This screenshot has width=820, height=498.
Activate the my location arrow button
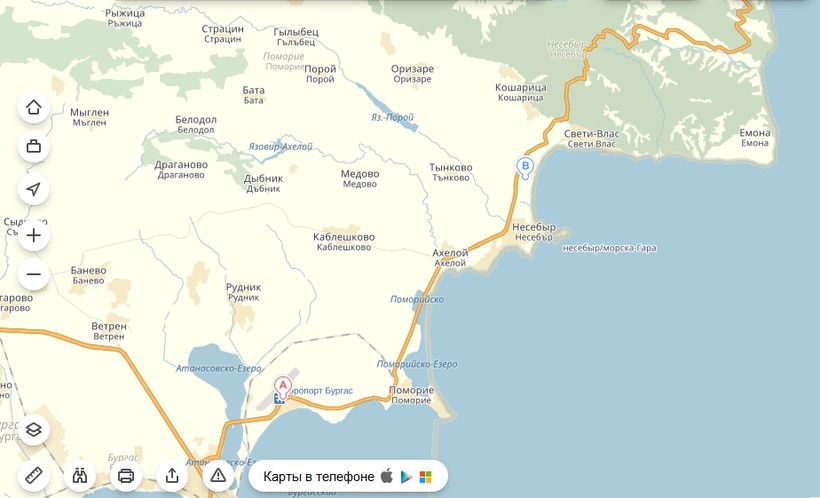[33, 189]
